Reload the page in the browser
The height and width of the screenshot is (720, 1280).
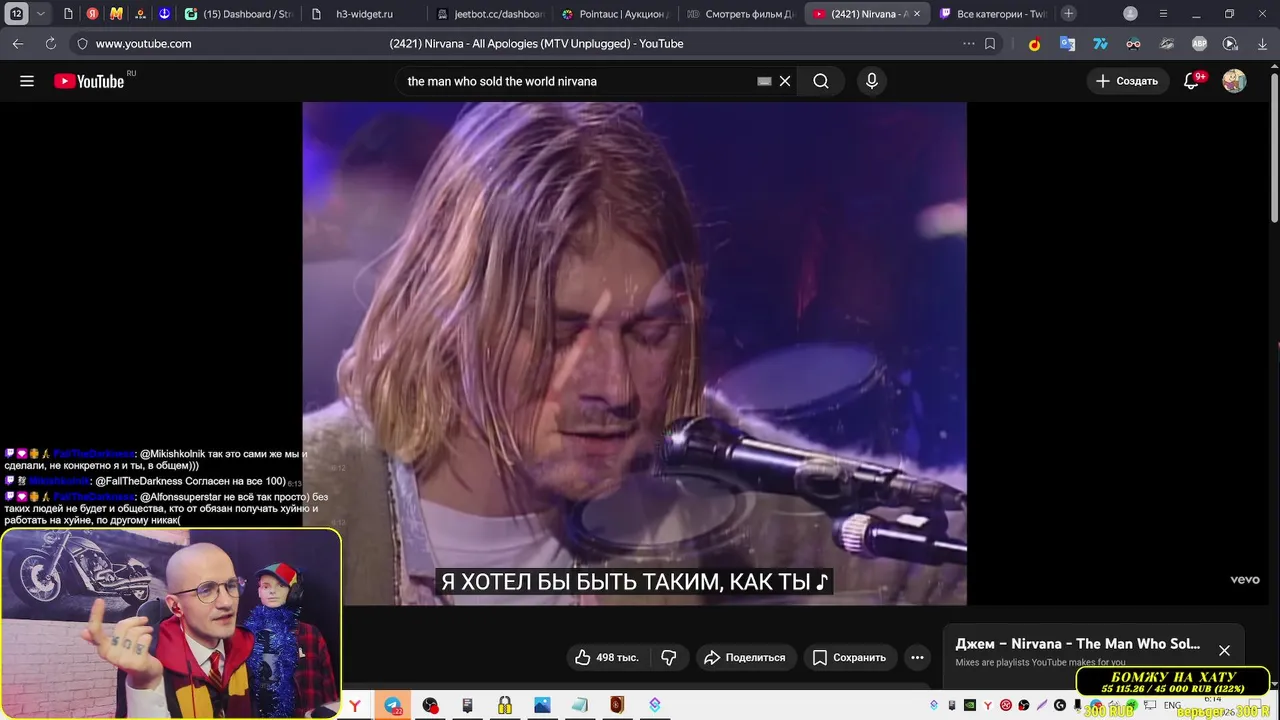tap(51, 44)
